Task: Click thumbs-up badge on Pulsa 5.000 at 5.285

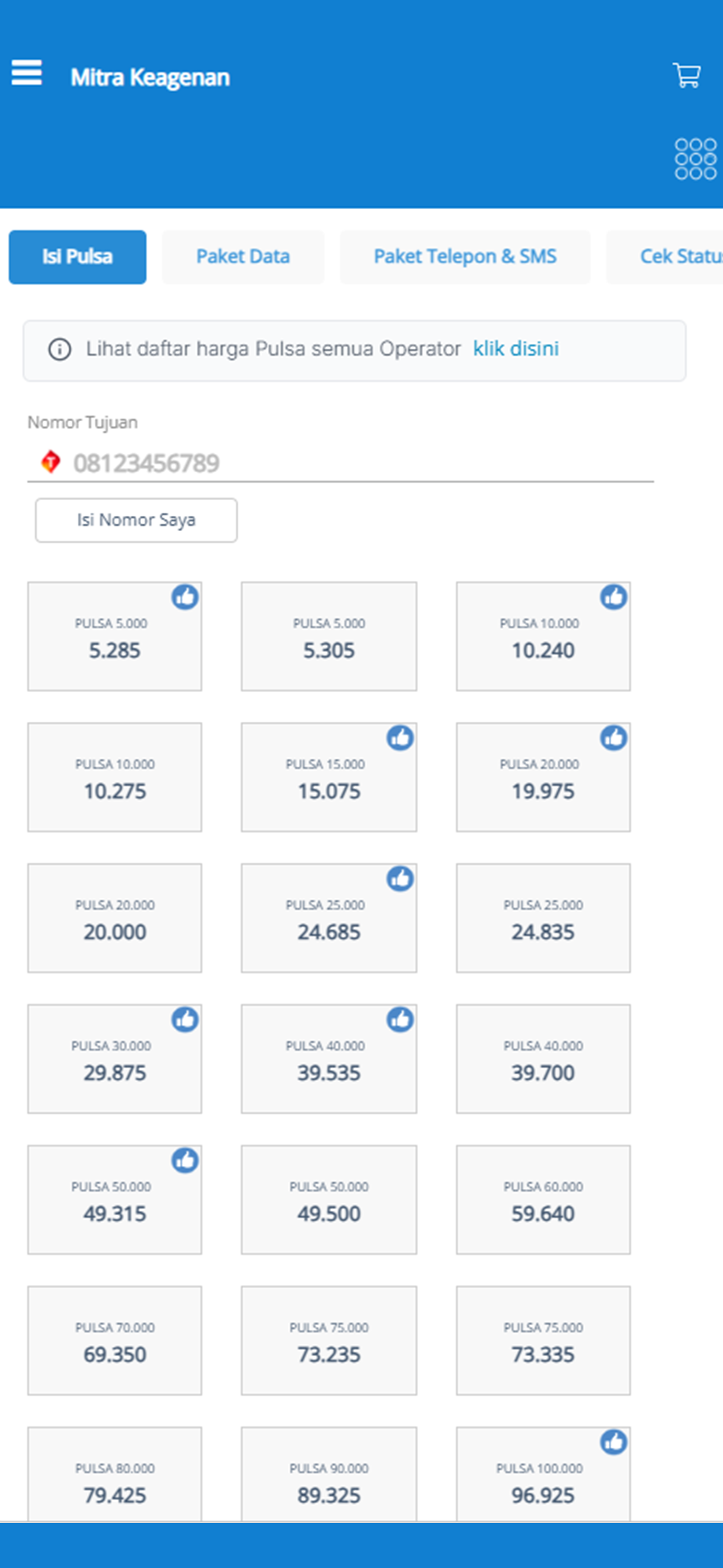Action: [185, 597]
